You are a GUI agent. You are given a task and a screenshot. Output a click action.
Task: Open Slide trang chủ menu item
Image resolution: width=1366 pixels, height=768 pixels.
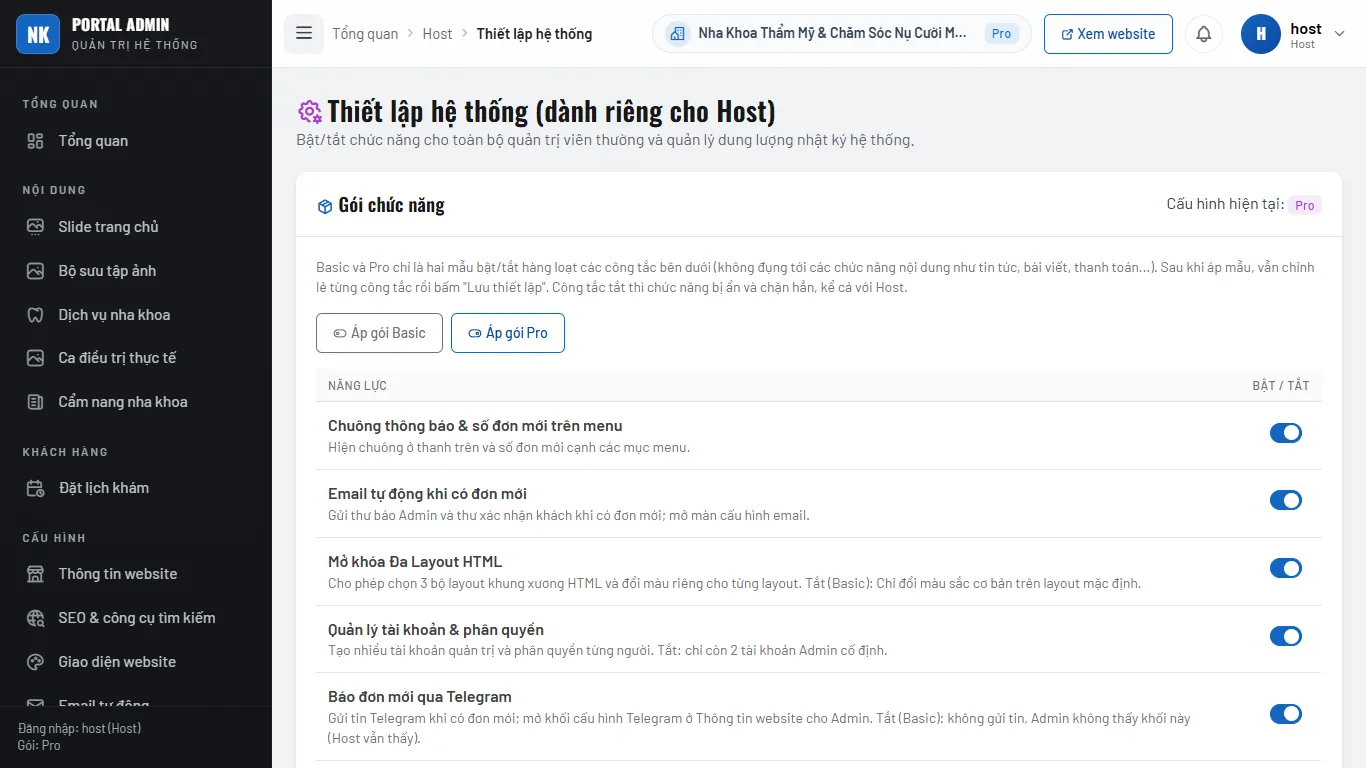pos(136,227)
